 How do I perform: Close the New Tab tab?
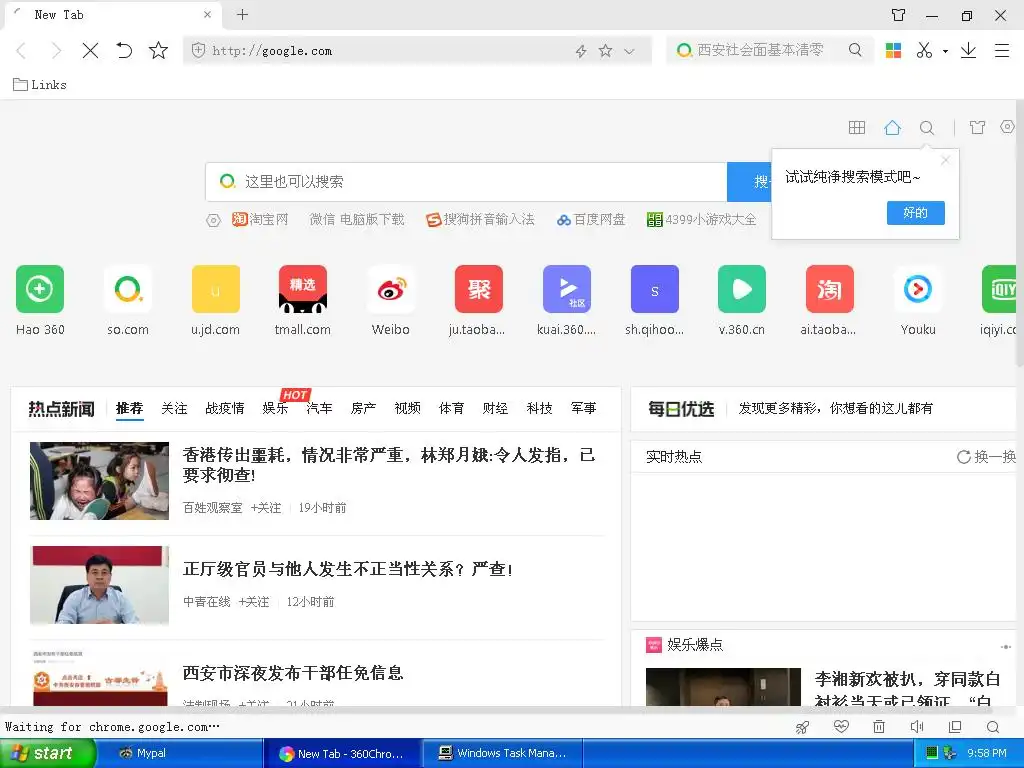207,14
